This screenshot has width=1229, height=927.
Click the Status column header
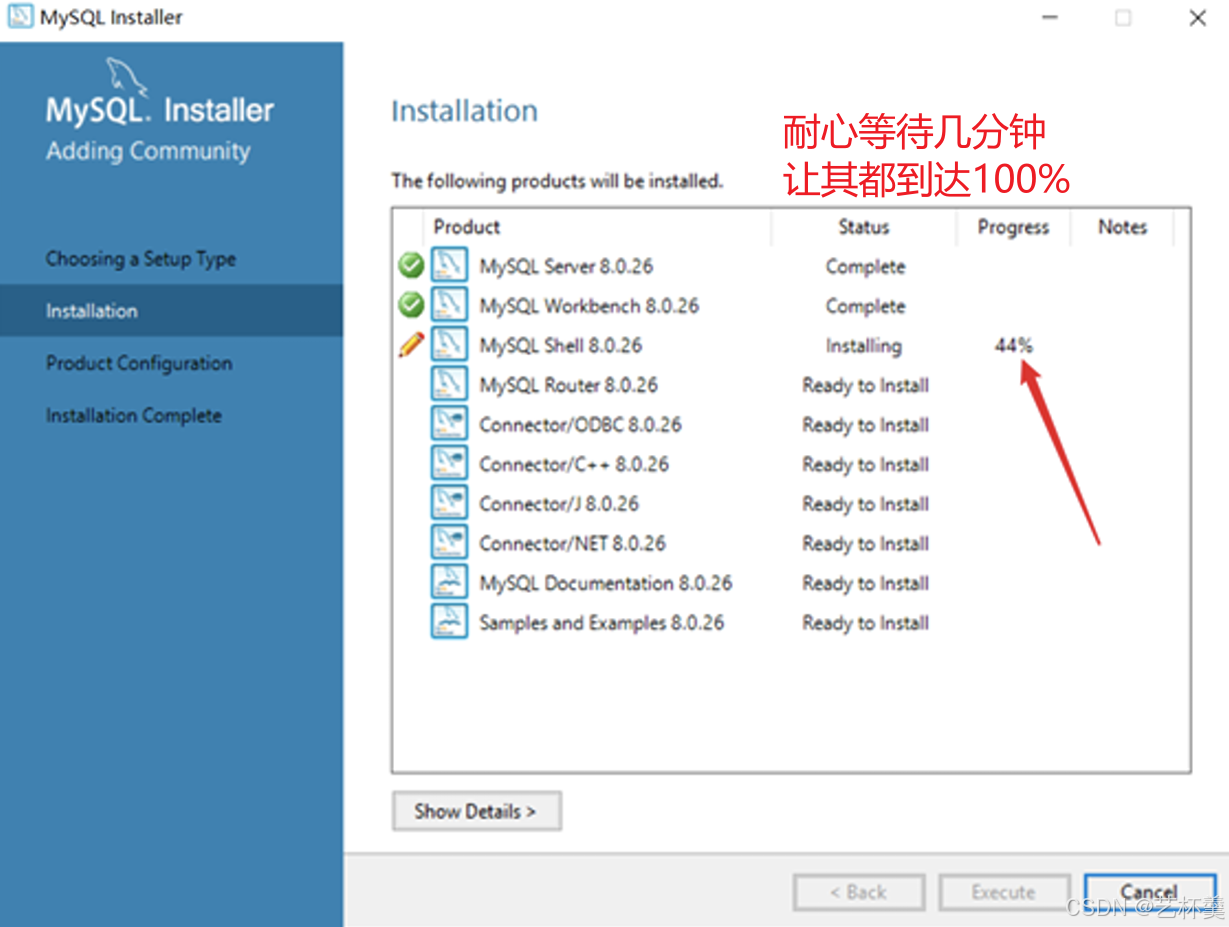(864, 227)
